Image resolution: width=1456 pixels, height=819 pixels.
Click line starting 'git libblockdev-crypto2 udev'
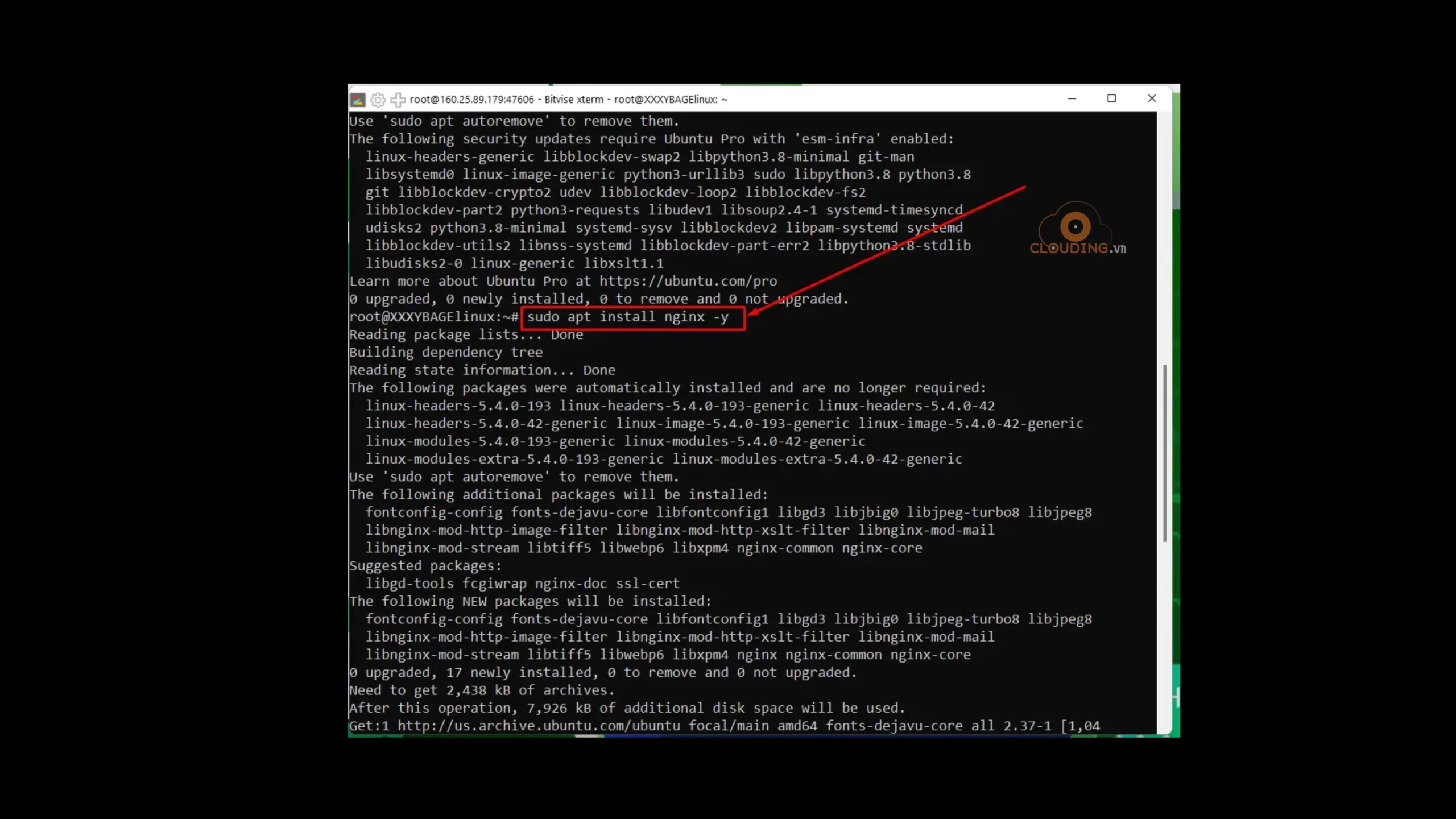tap(615, 193)
